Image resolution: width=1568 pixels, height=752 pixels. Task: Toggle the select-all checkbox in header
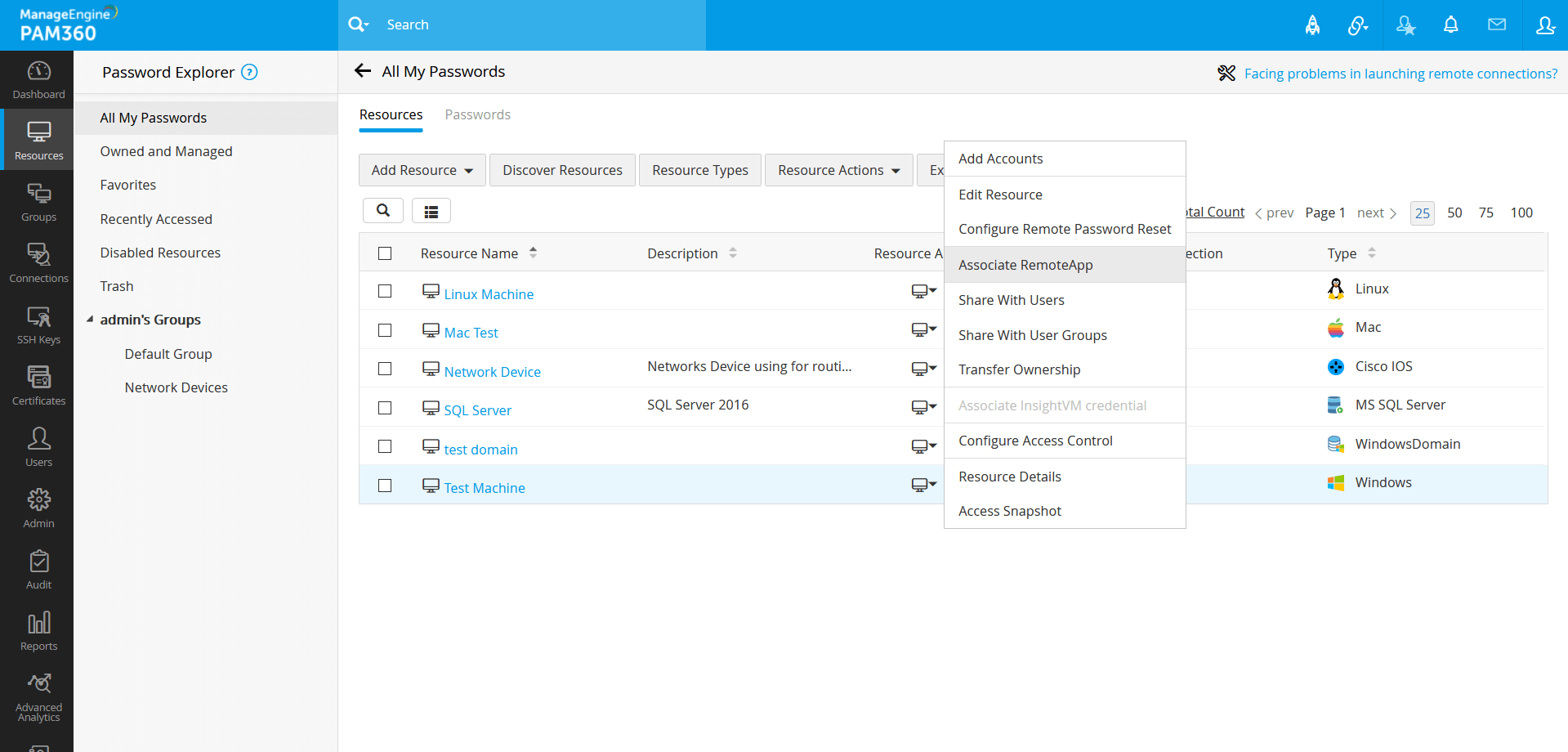point(385,253)
